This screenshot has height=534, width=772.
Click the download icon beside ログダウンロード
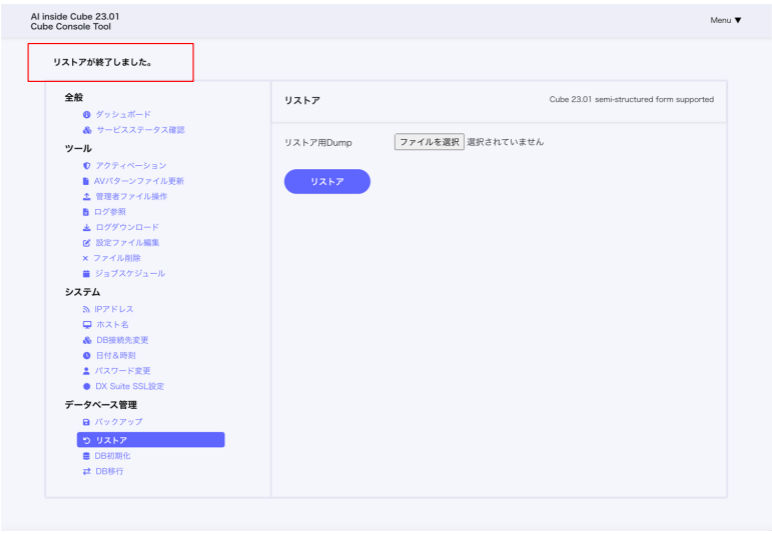point(87,227)
